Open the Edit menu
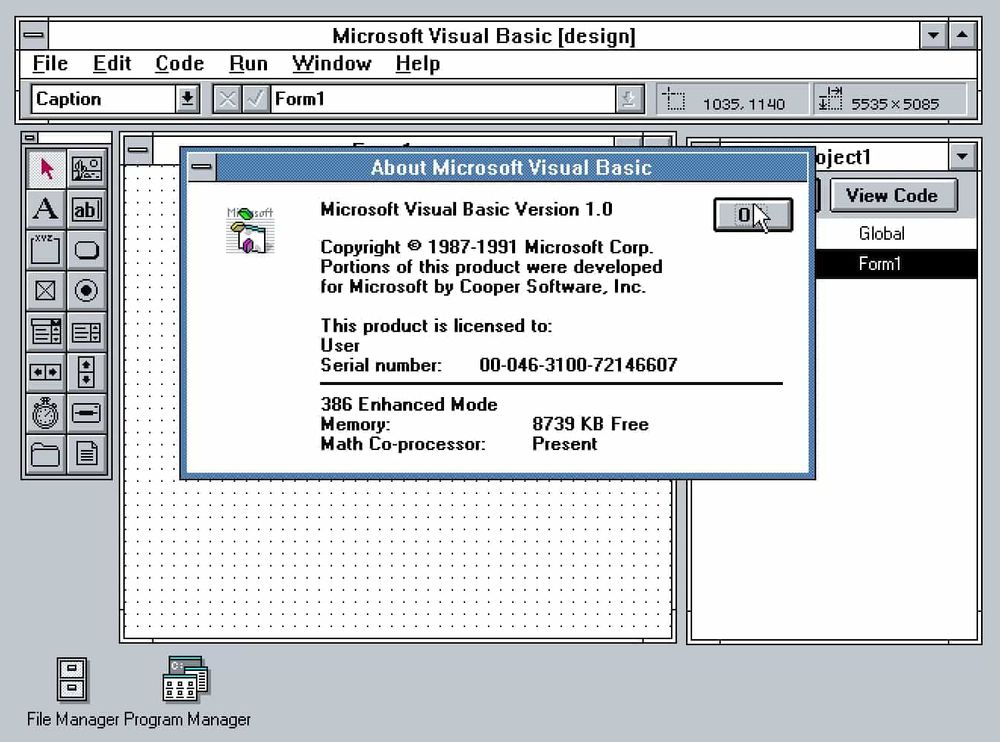The height and width of the screenshot is (742, 1000). (112, 64)
